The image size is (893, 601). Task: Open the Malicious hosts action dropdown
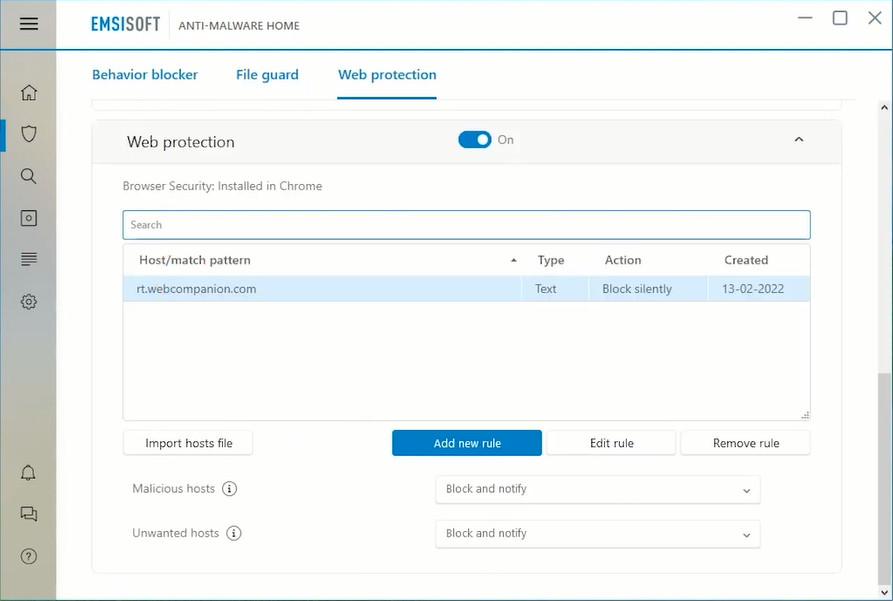point(597,489)
